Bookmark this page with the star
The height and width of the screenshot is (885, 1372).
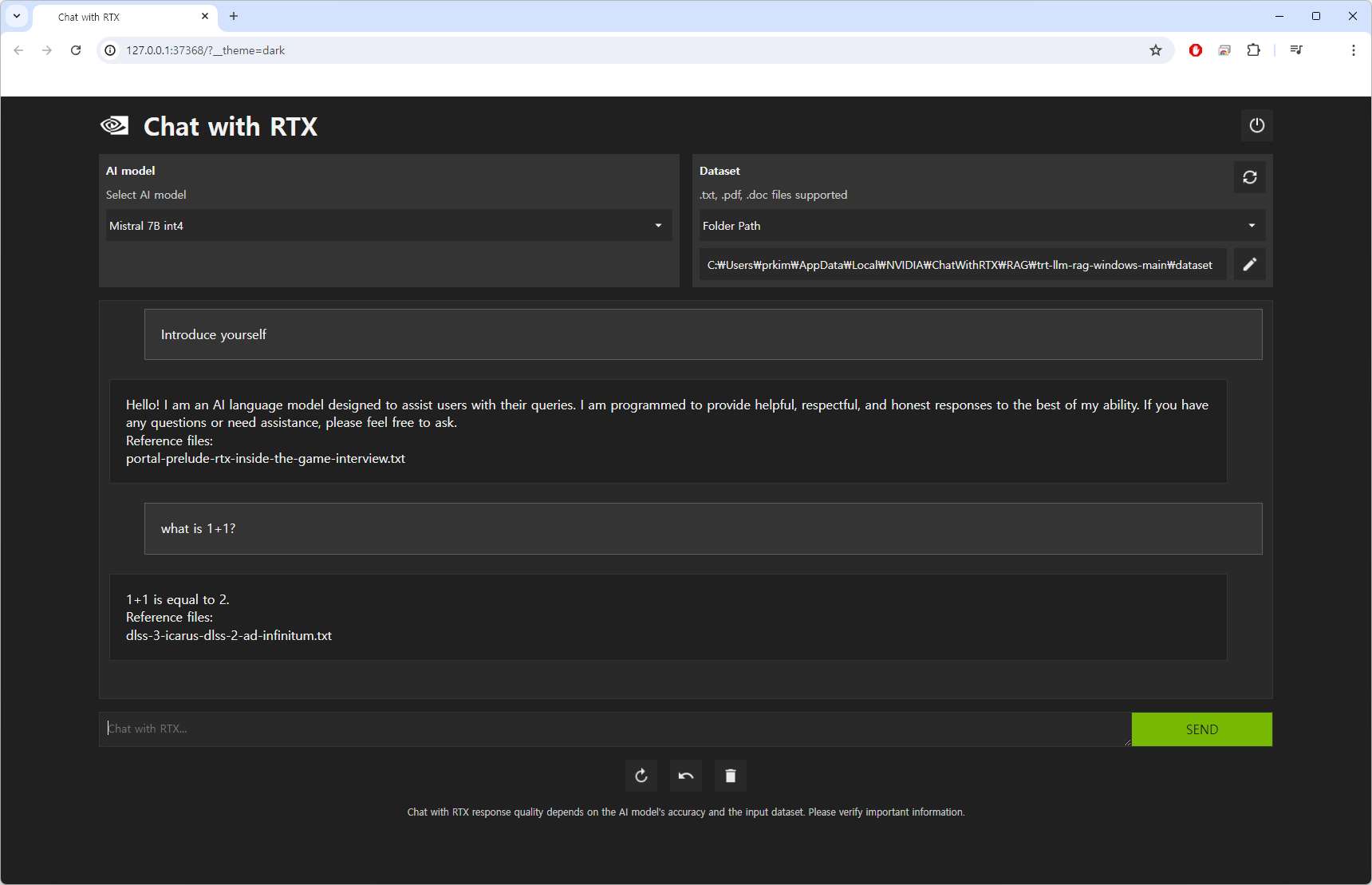pos(1156,50)
